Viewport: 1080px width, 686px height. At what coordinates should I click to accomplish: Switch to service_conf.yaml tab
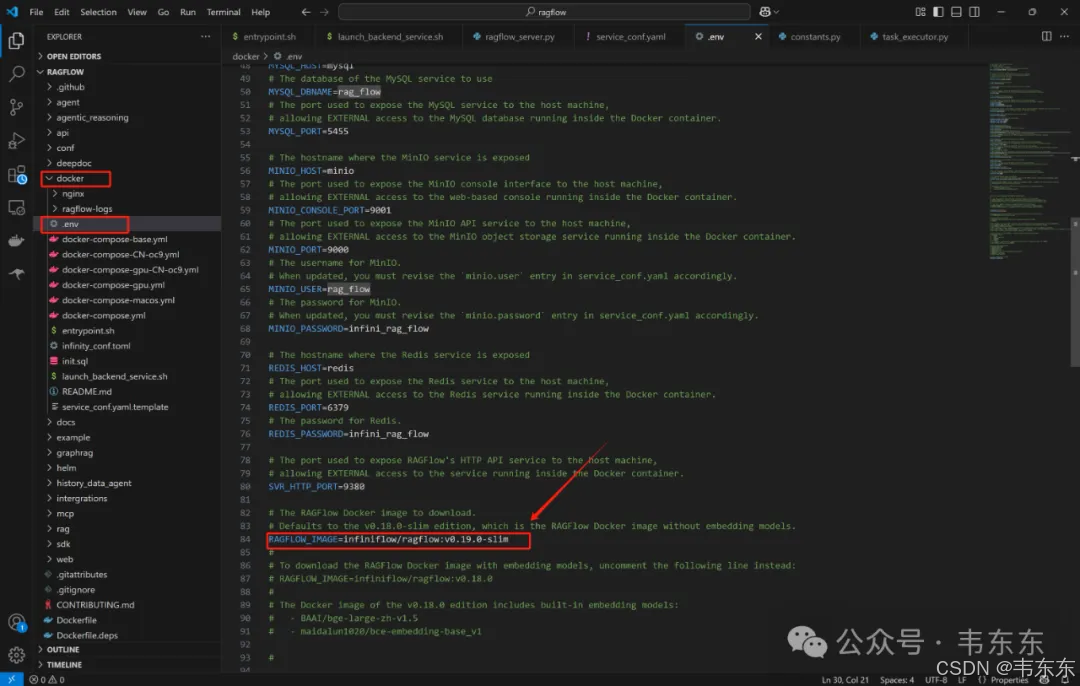coord(630,37)
